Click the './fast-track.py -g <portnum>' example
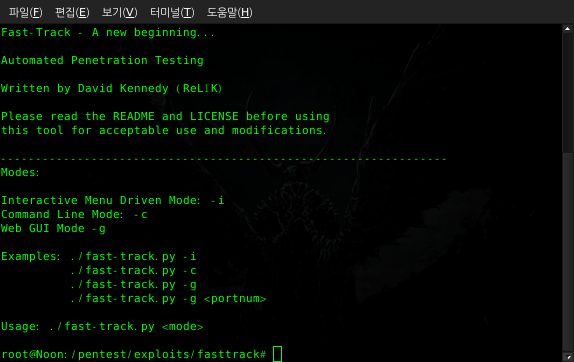 [x=168, y=299]
